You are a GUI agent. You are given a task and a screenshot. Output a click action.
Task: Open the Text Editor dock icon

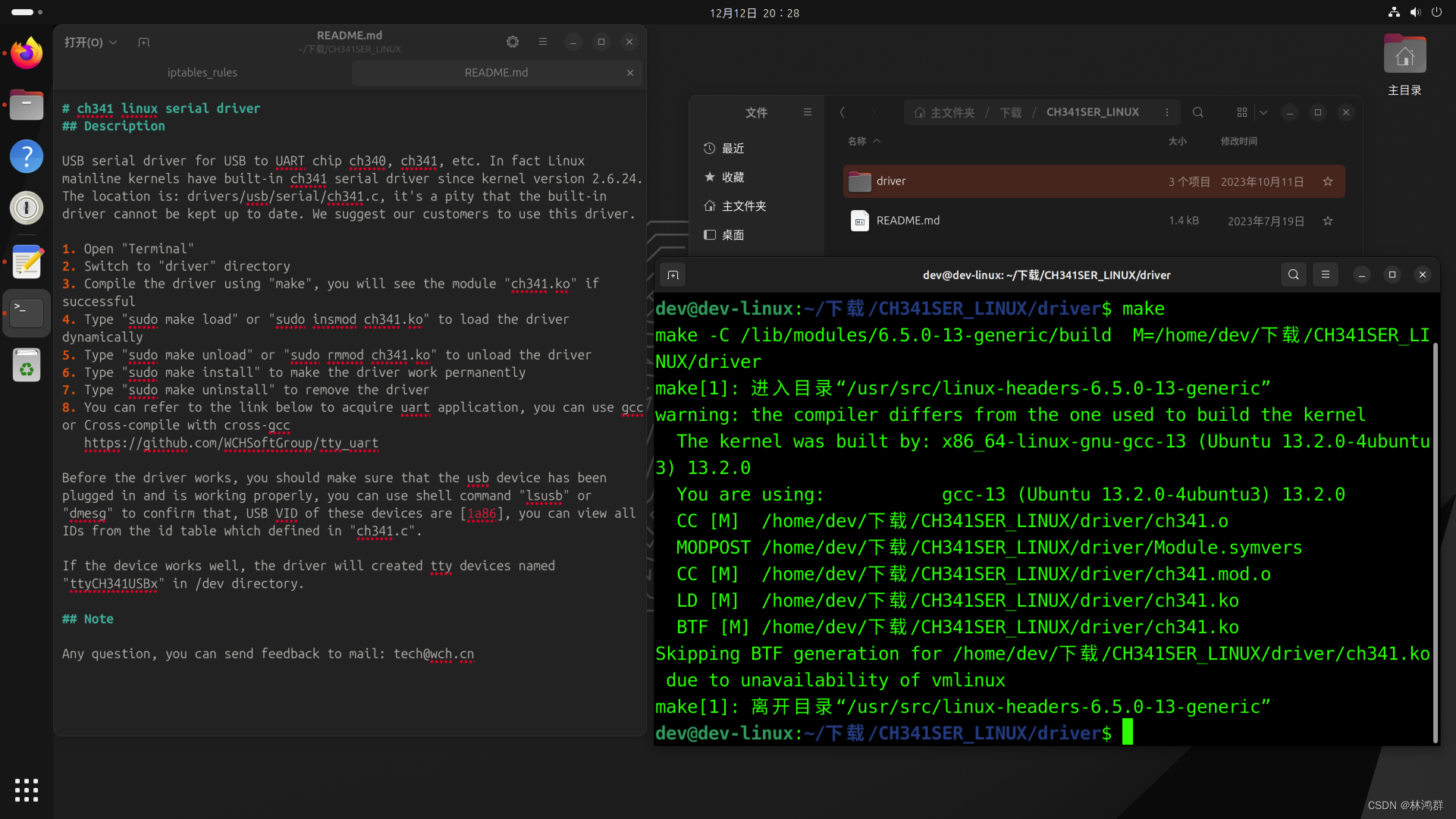(x=27, y=262)
